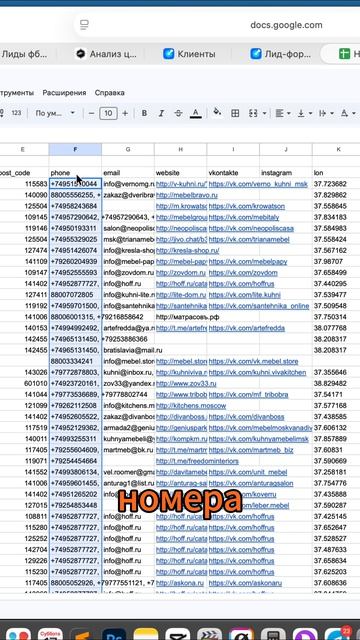360x640 pixels.
Task: Open the http://www.zov33.ru link
Action: tap(186, 384)
